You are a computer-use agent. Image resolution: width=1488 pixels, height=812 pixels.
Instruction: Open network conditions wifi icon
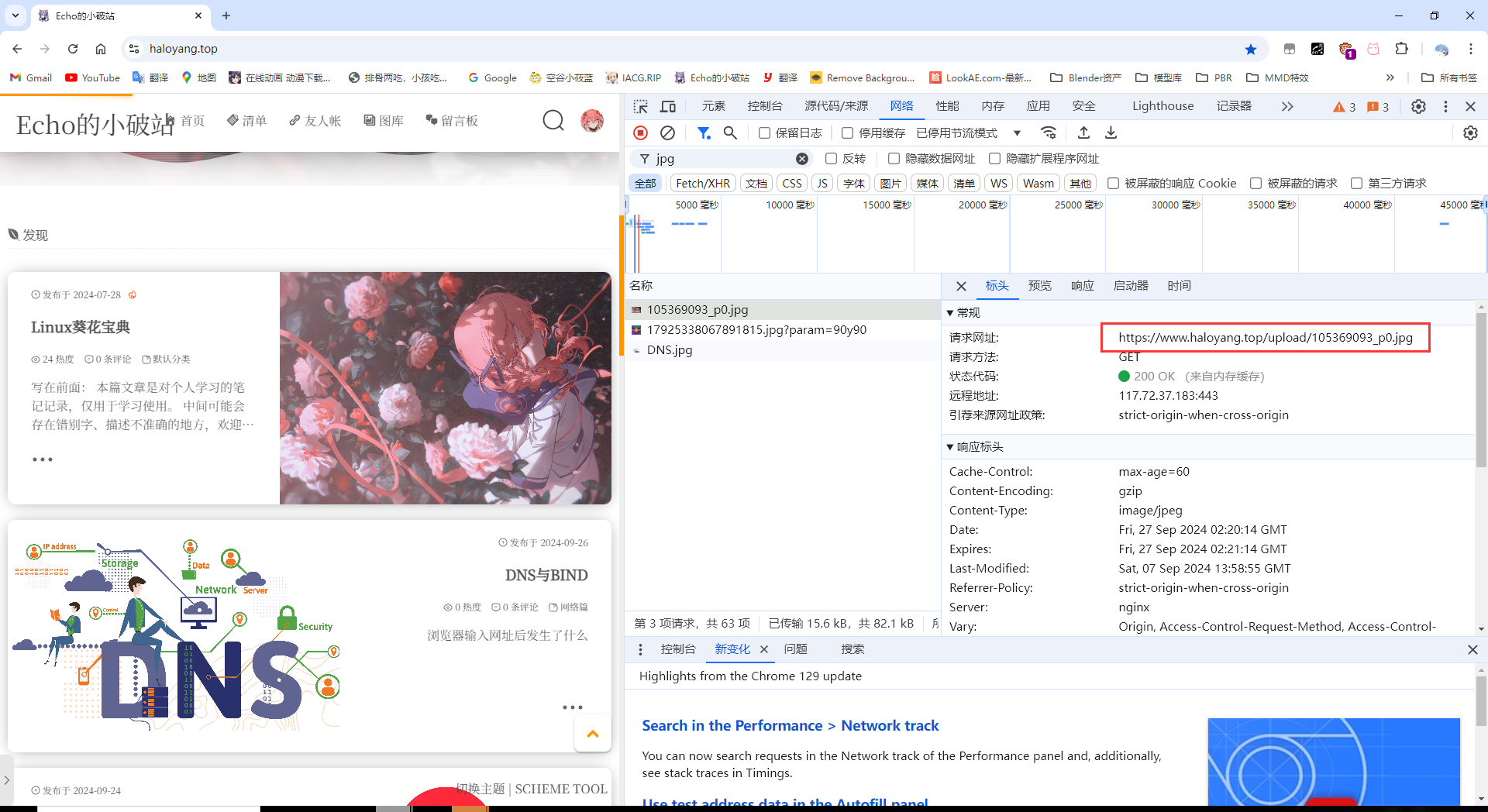pos(1049,132)
